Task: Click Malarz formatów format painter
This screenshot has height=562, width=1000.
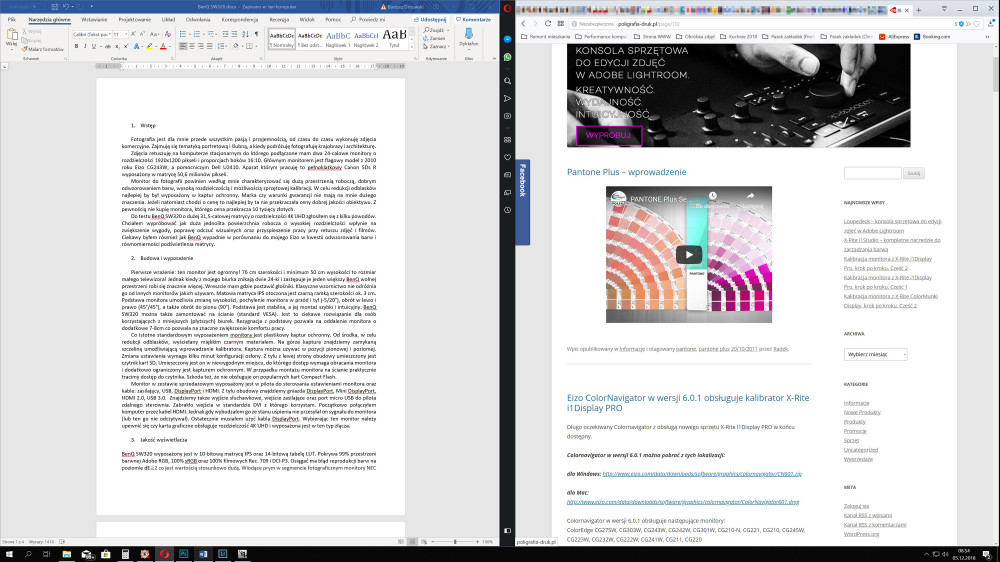Action: [x=43, y=49]
